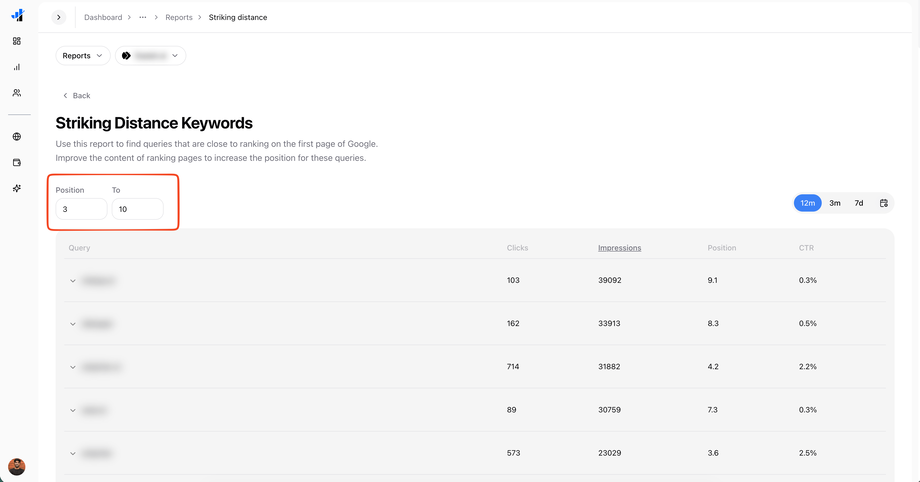Expand the first query row with 39092 impressions

pyautogui.click(x=73, y=281)
